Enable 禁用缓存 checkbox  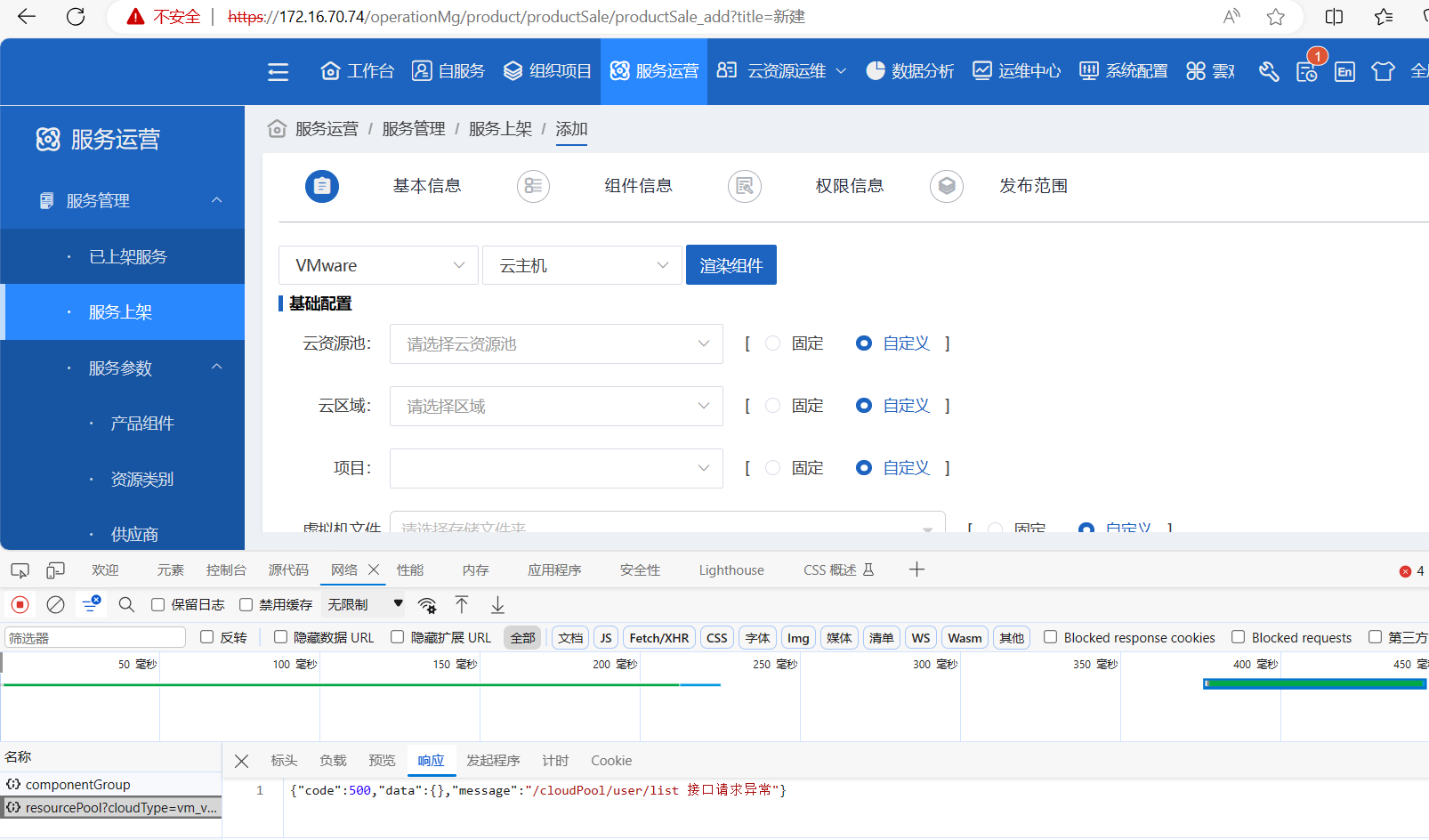[x=246, y=605]
